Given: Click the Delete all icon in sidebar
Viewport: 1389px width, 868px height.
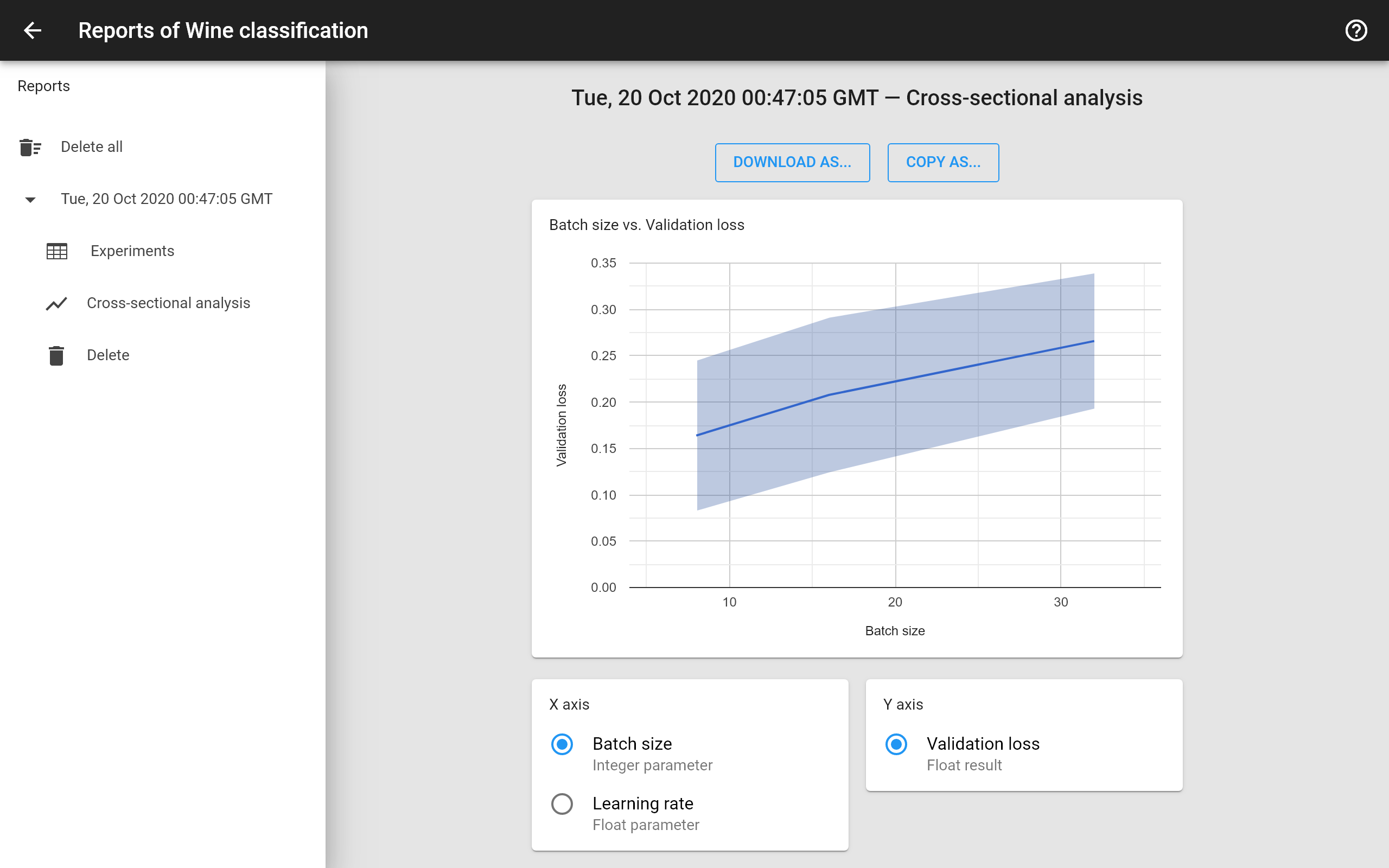Looking at the screenshot, I should pyautogui.click(x=29, y=147).
